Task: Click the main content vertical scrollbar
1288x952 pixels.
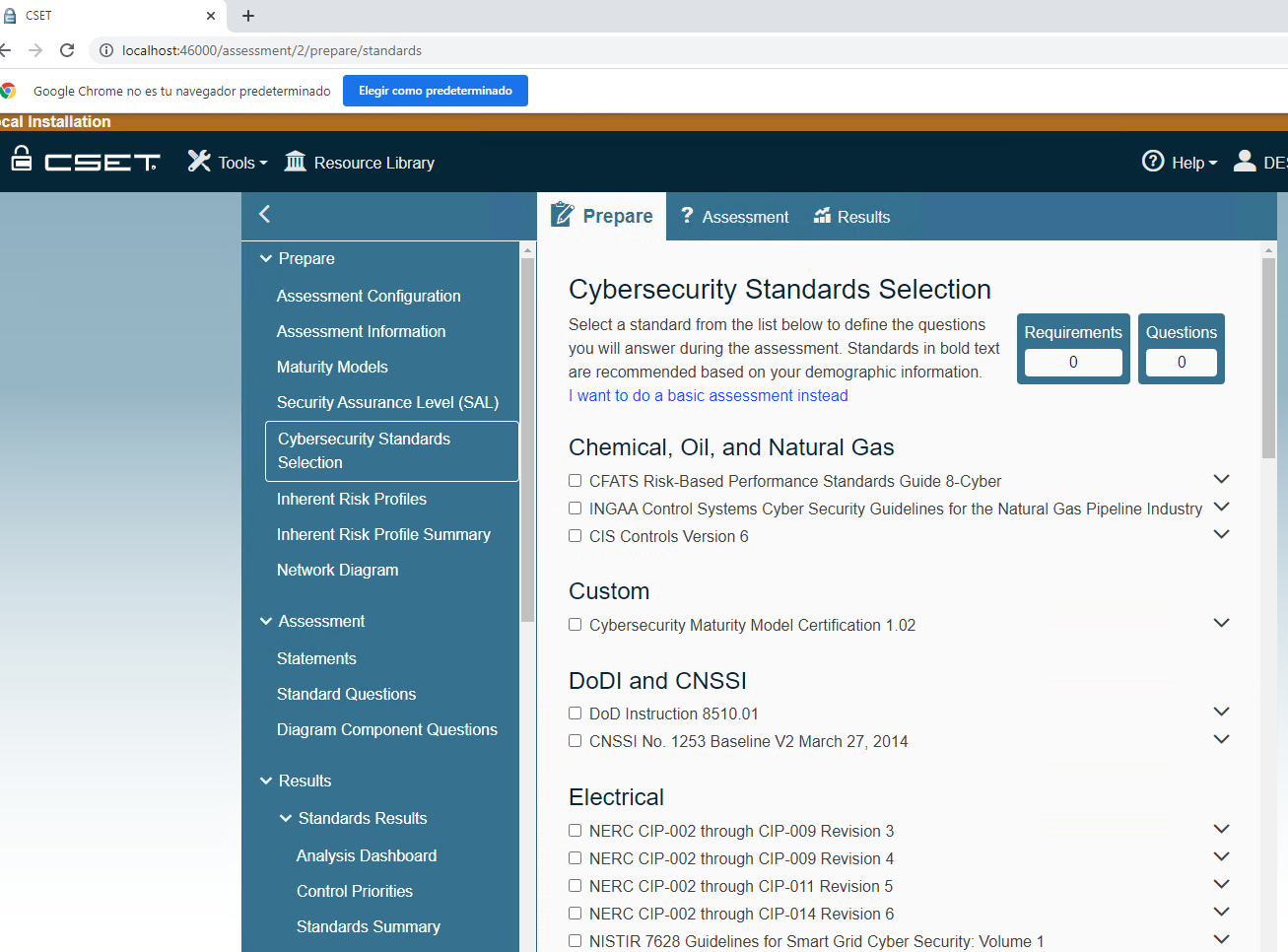Action: [1268, 394]
